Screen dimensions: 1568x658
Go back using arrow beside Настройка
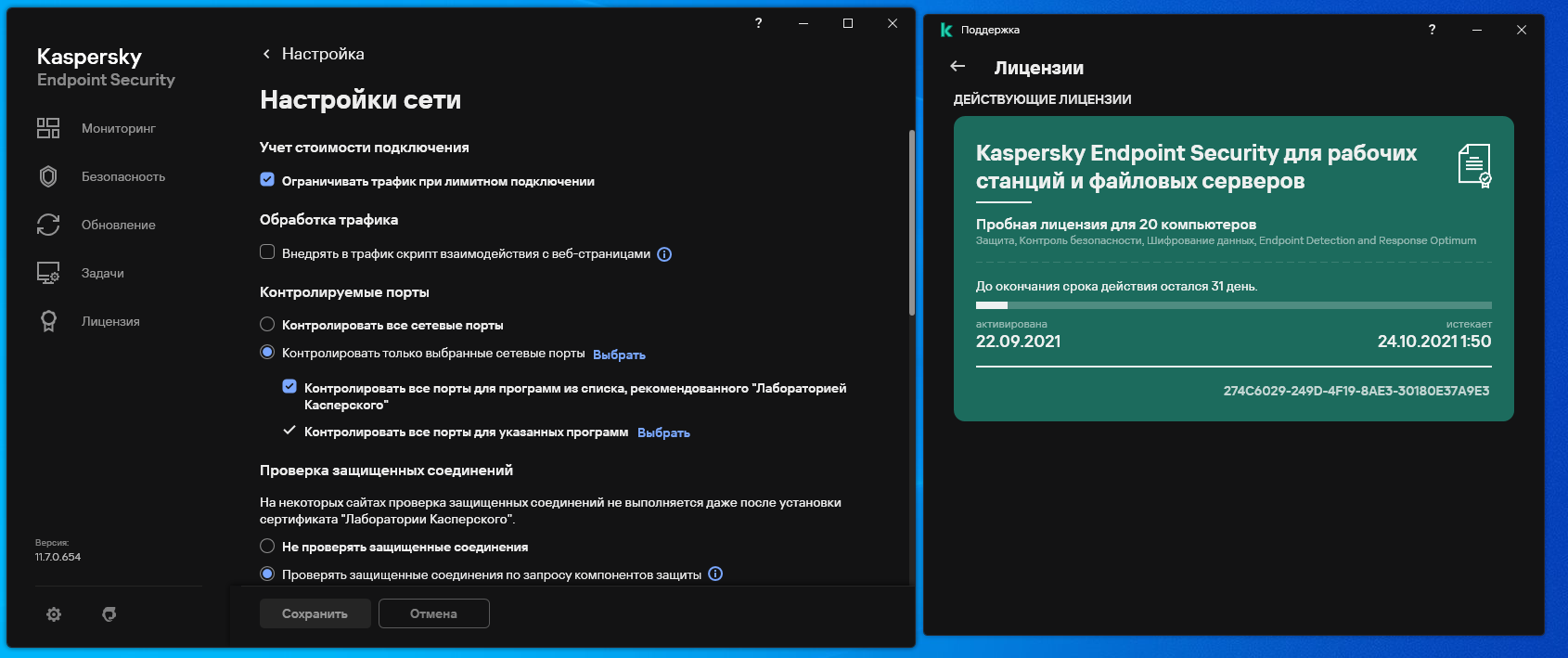tap(266, 54)
